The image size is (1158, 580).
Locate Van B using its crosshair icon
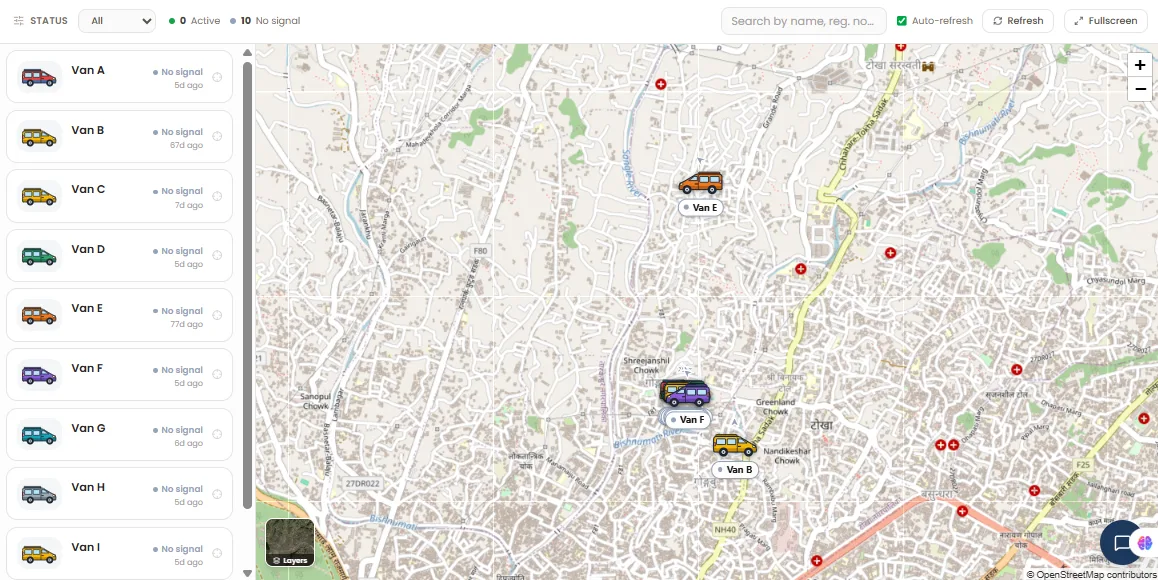[x=217, y=137]
